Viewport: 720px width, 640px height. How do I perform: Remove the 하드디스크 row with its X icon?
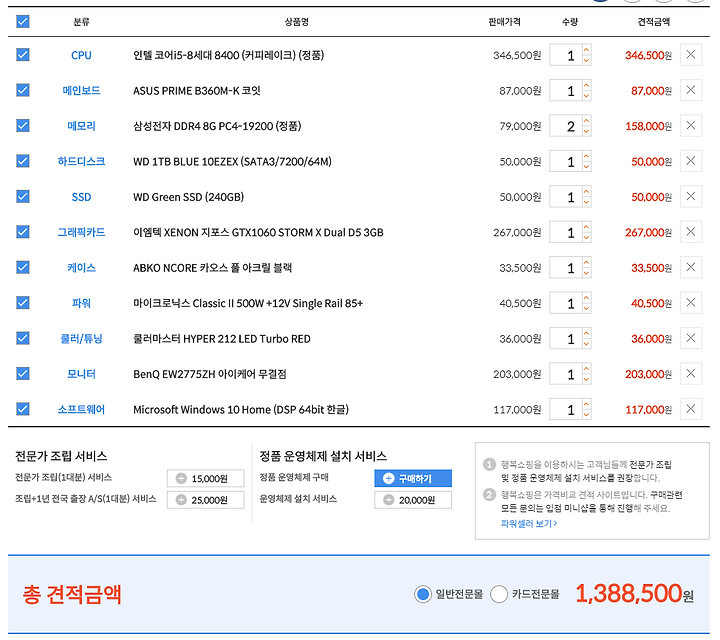[x=691, y=161]
